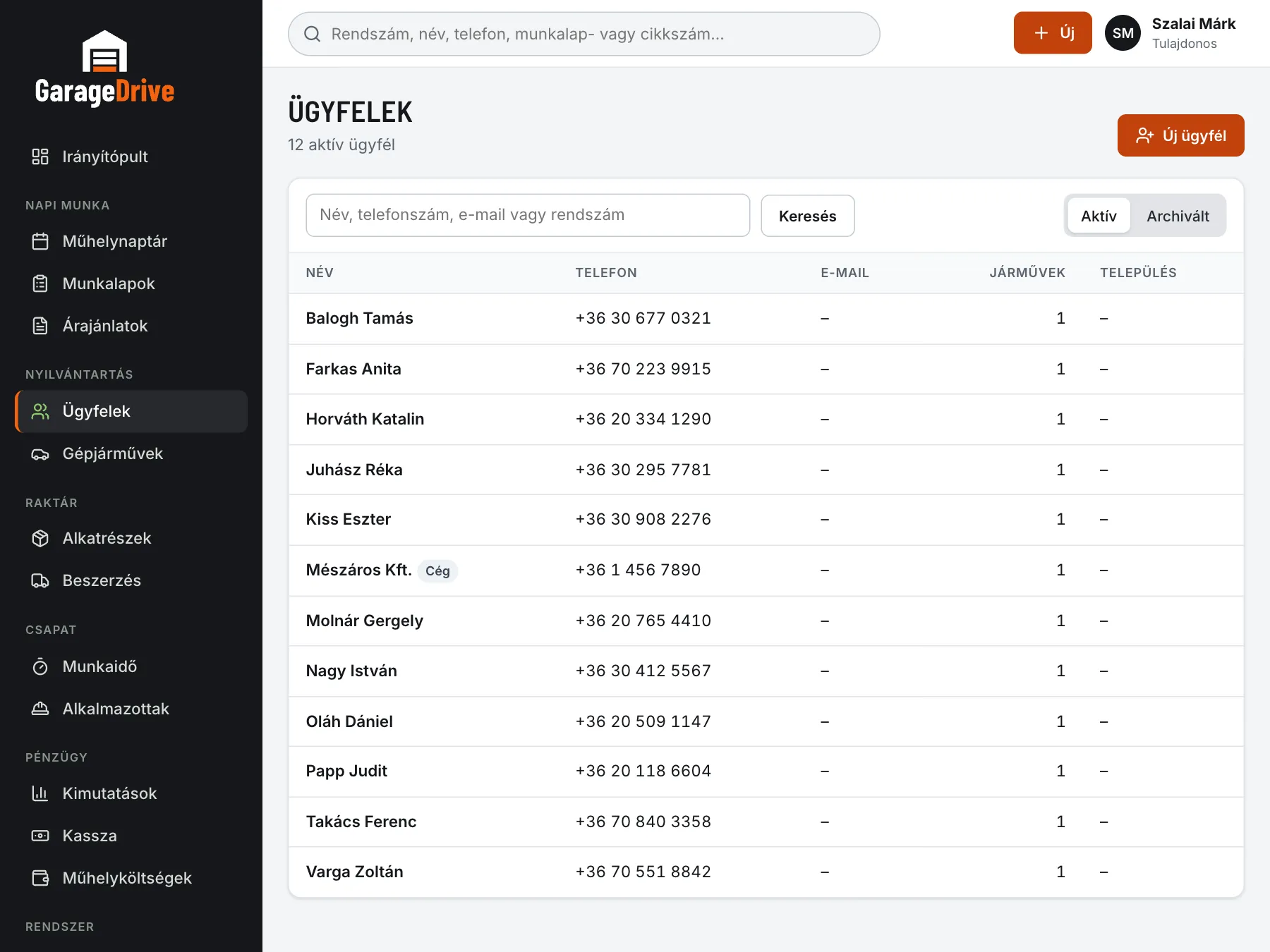Click the Árajánlatok document icon
This screenshot has width=1270, height=952.
pos(40,326)
